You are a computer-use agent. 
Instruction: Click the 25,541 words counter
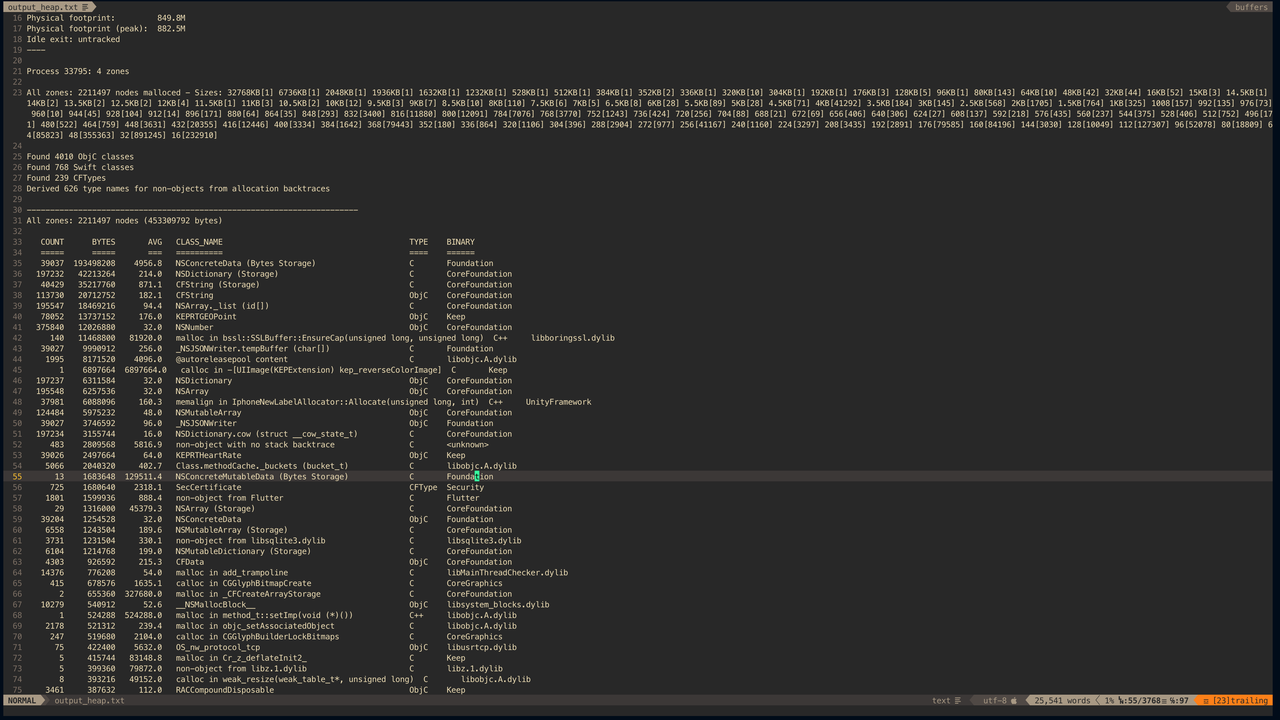click(x=1062, y=701)
